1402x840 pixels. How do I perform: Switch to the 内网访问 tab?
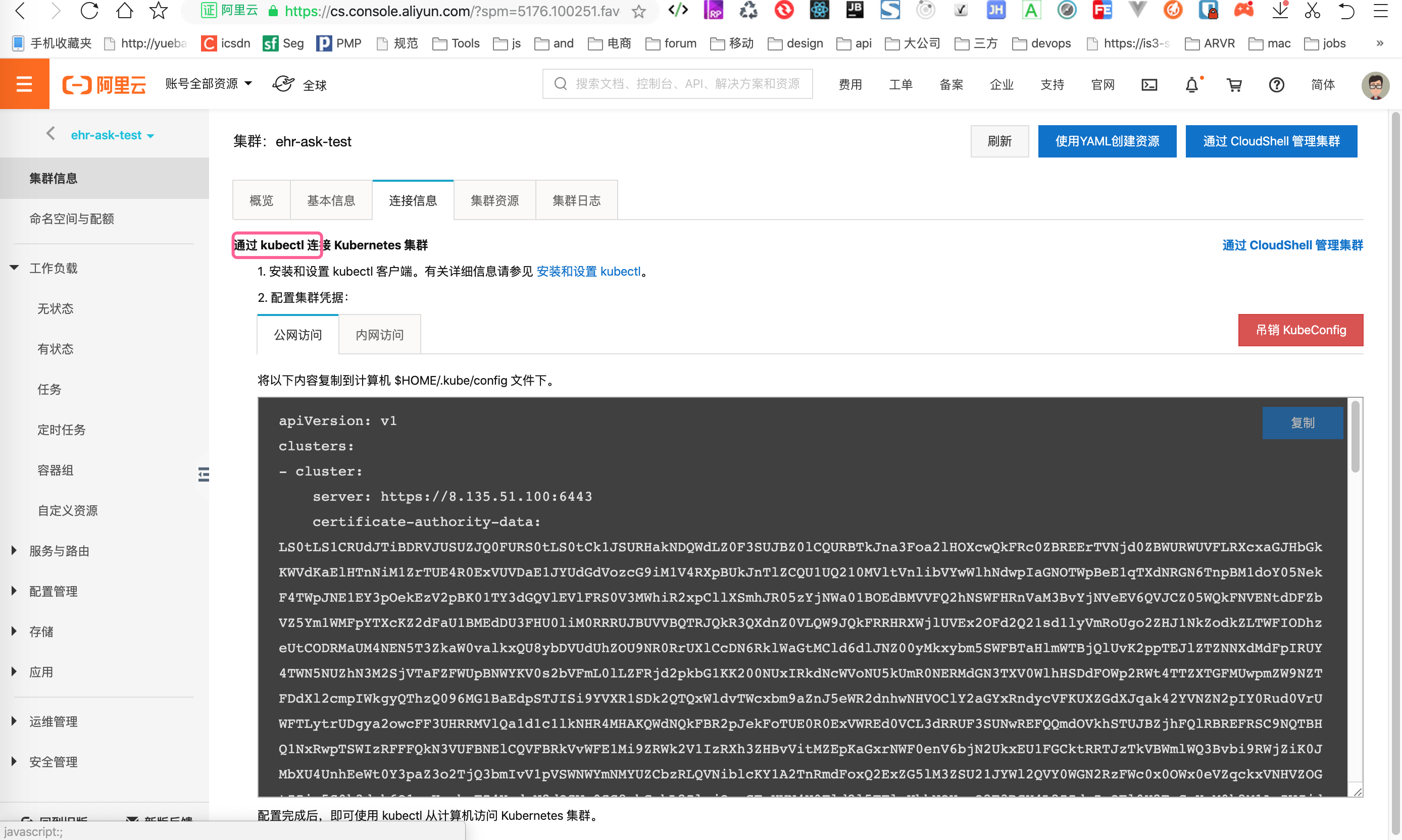pos(379,335)
